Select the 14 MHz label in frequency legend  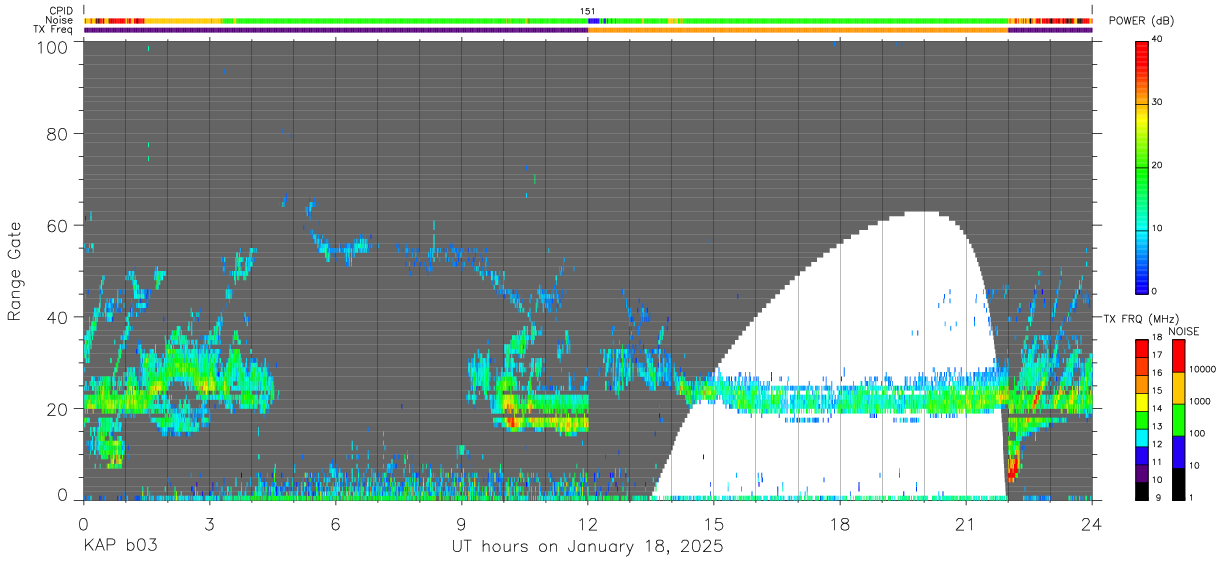click(x=1157, y=408)
